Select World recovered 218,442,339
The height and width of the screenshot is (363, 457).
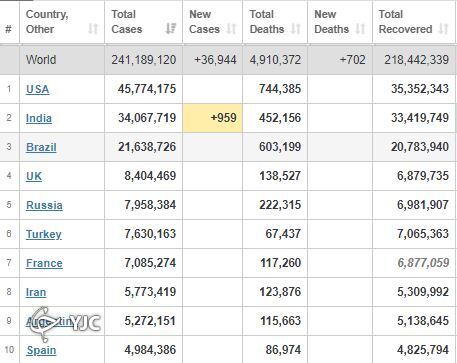pos(416,60)
